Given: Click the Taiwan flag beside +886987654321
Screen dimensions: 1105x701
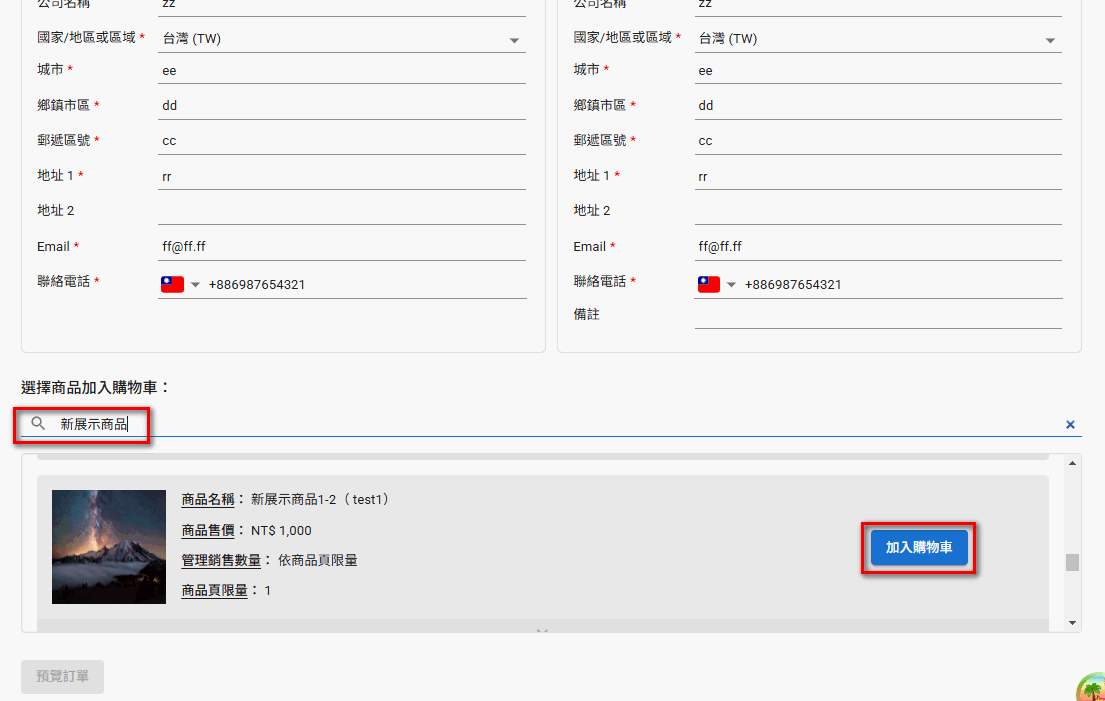Looking at the screenshot, I should point(170,285).
